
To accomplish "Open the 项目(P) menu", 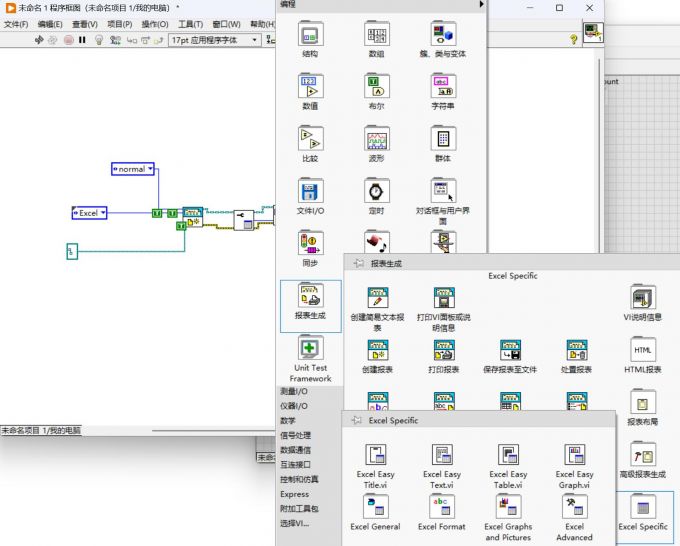I will [x=120, y=24].
